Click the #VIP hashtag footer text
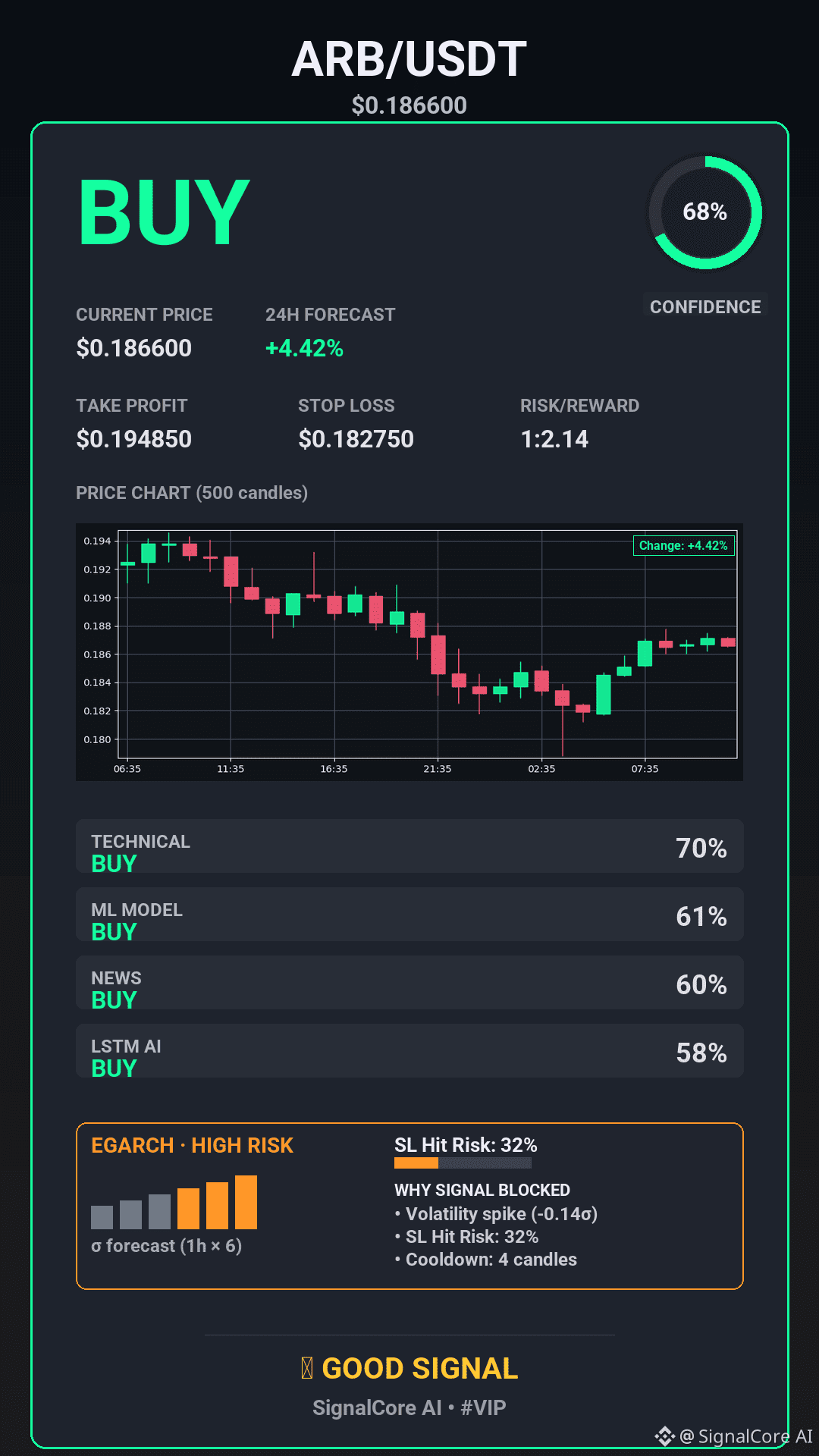The width and height of the screenshot is (819, 1456). [483, 1407]
